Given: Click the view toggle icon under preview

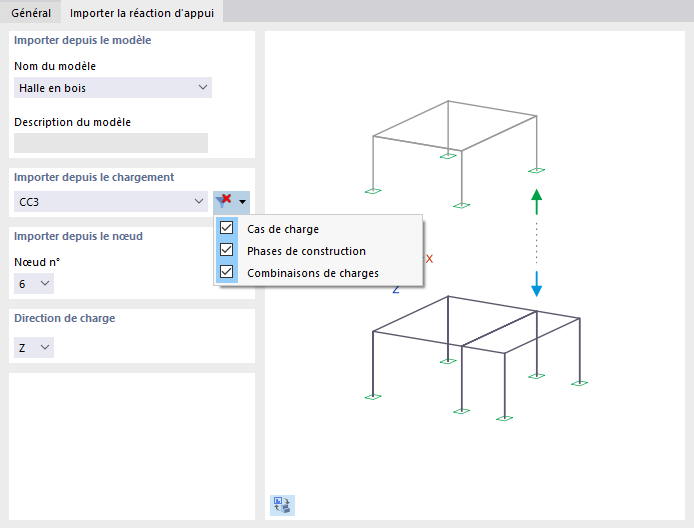Looking at the screenshot, I should 282,505.
